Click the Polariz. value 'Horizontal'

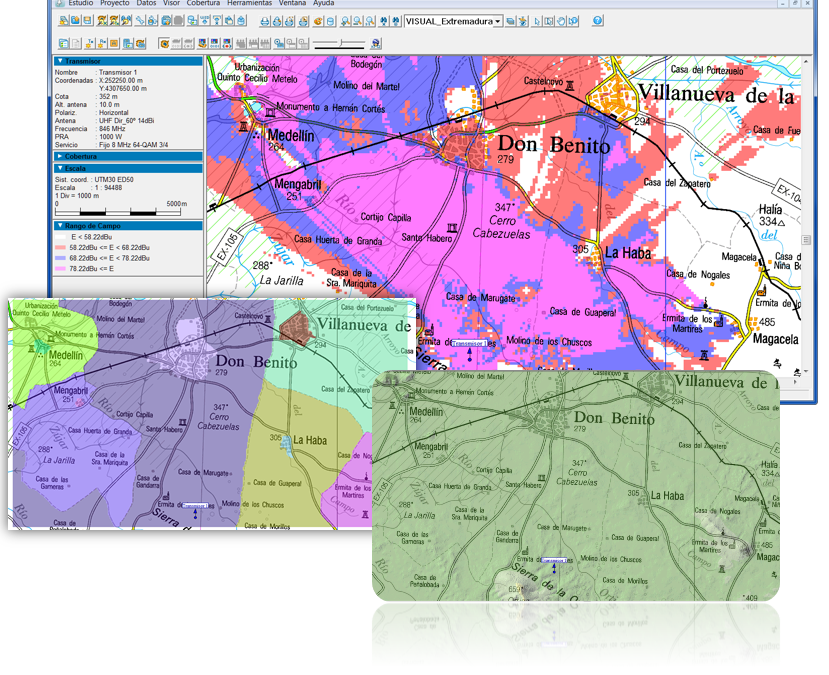[x=114, y=113]
